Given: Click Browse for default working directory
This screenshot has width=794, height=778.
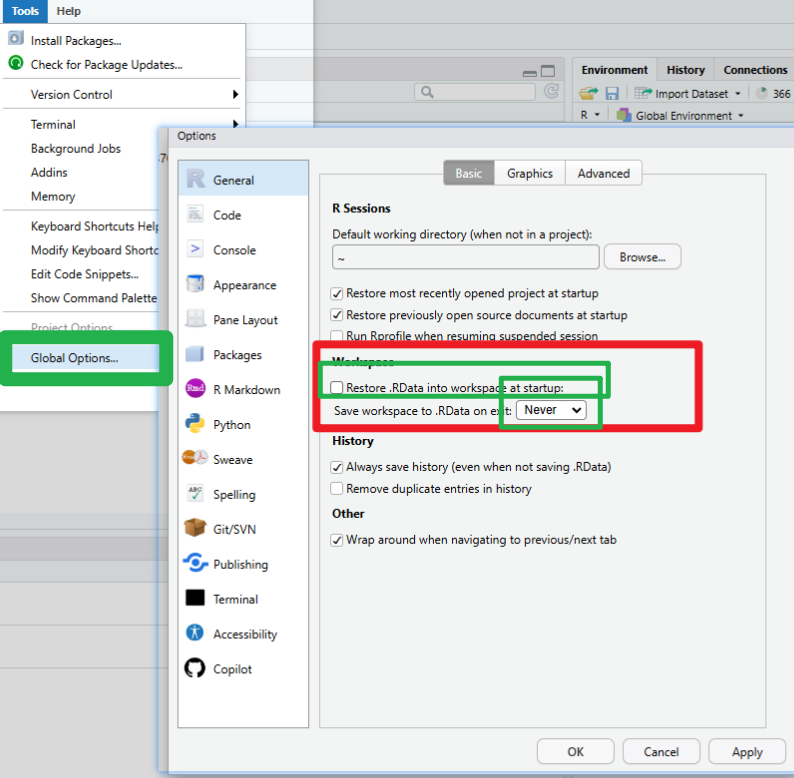Looking at the screenshot, I should point(642,257).
